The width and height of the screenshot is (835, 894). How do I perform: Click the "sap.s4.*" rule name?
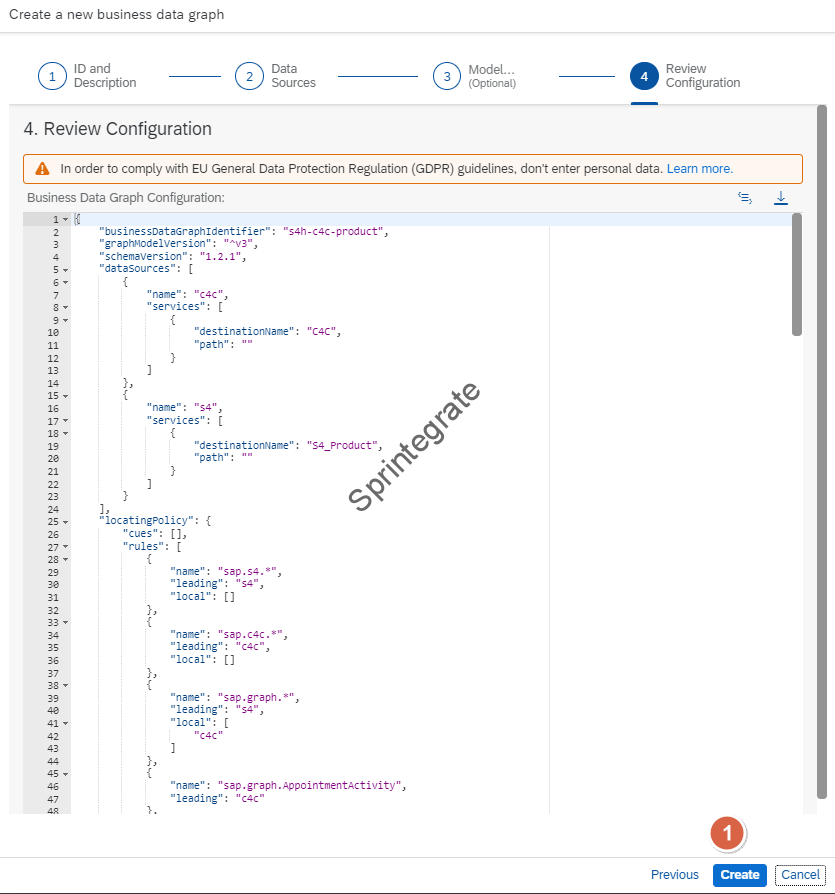click(x=246, y=571)
